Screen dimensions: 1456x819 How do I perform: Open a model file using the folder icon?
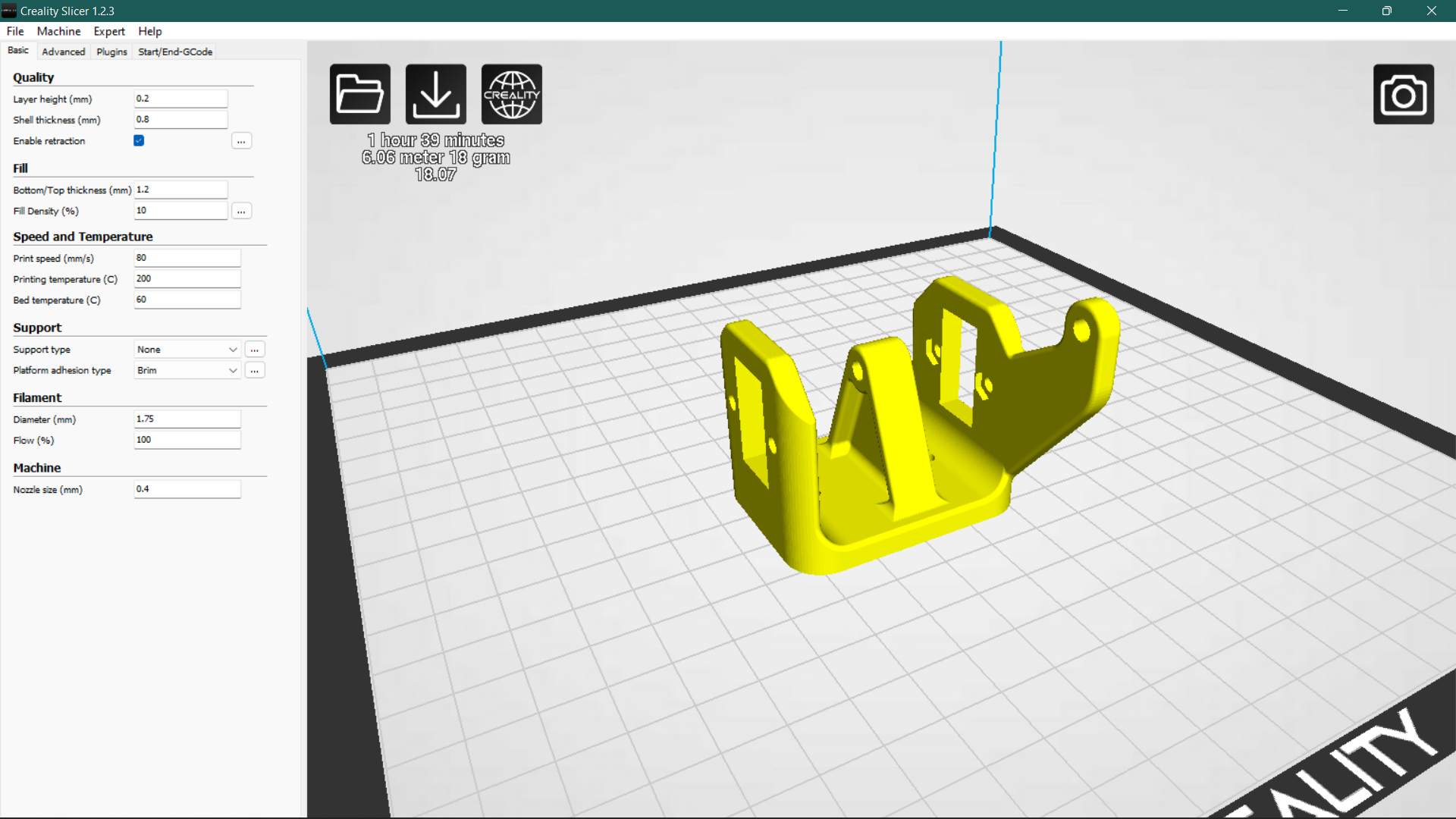359,93
